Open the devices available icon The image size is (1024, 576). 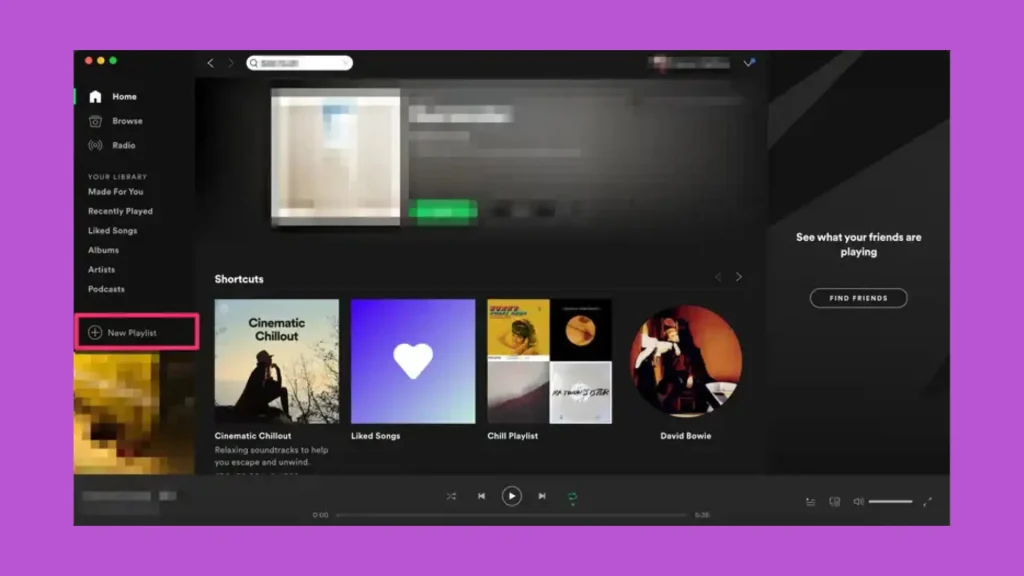tap(832, 500)
